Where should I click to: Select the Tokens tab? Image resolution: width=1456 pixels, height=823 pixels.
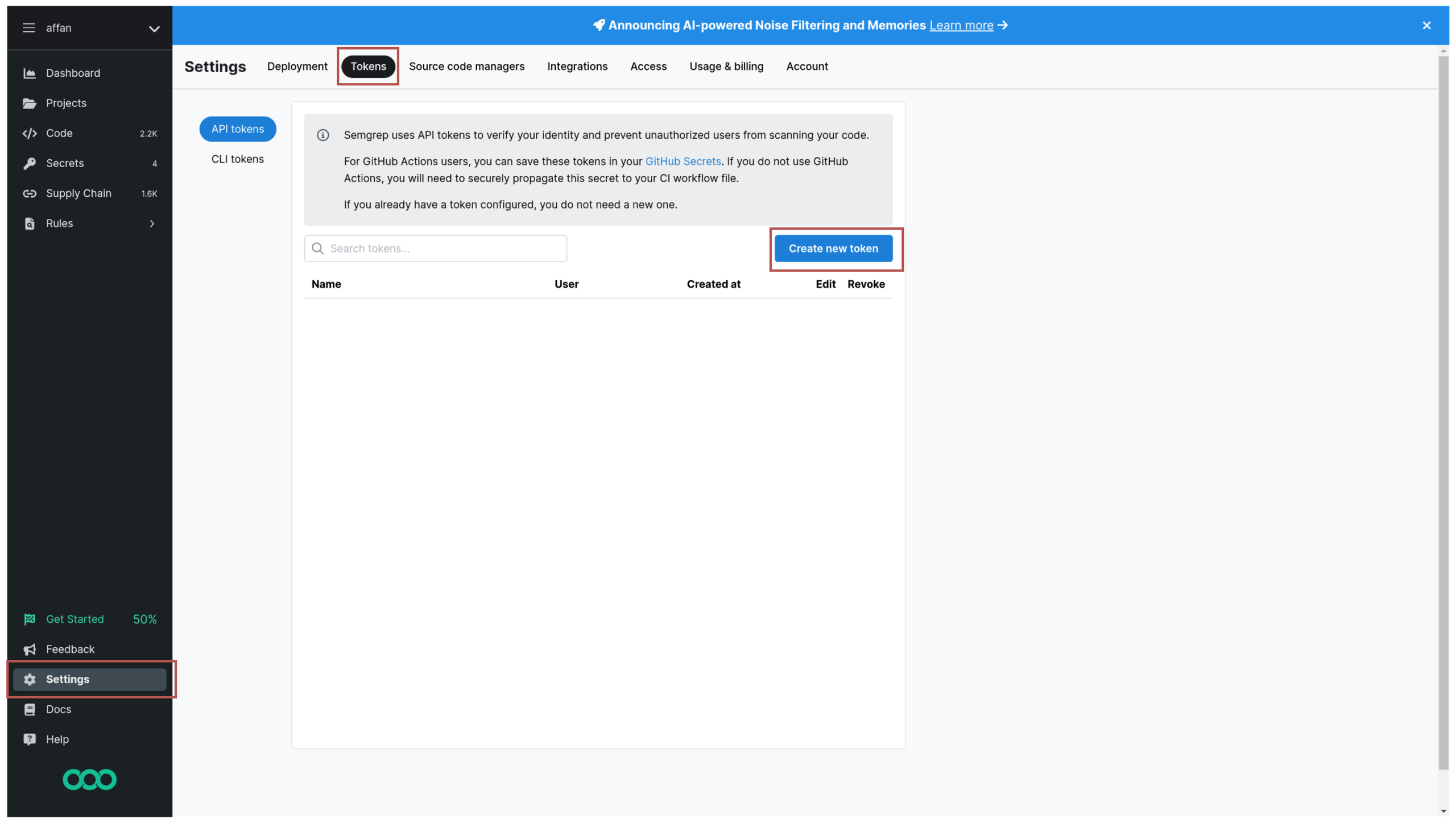tap(368, 66)
